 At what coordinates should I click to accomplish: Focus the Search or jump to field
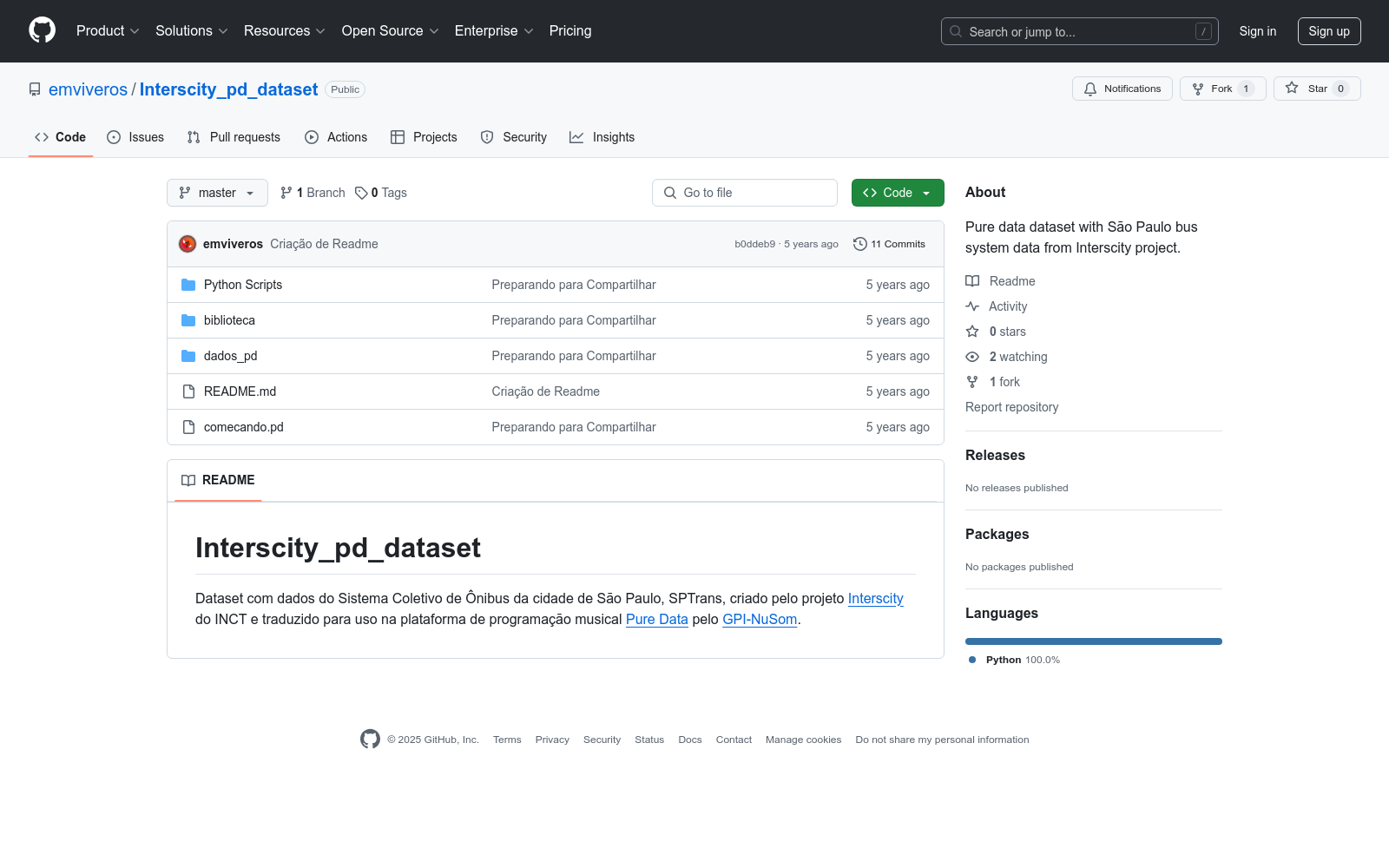pyautogui.click(x=1080, y=31)
